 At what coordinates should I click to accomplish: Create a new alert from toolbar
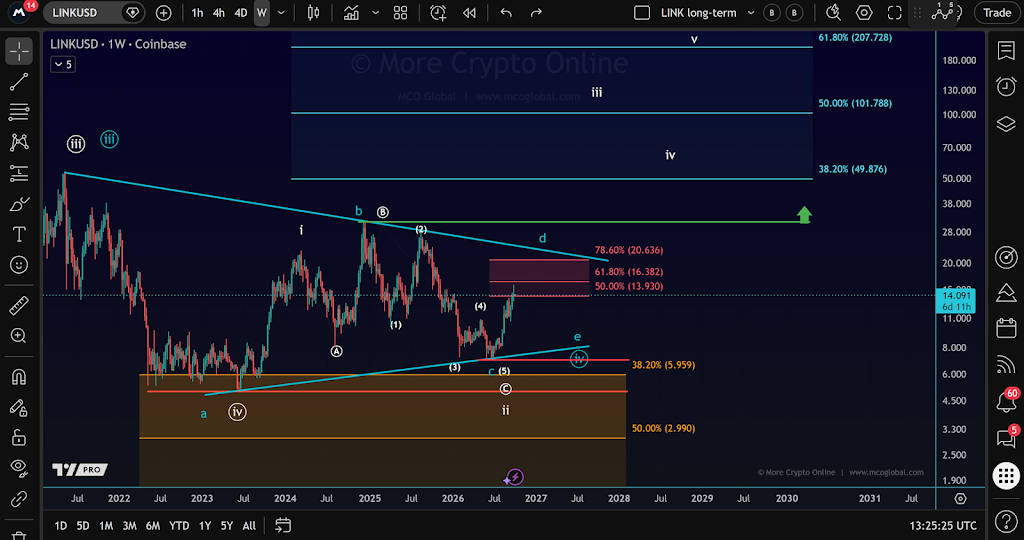tap(438, 12)
